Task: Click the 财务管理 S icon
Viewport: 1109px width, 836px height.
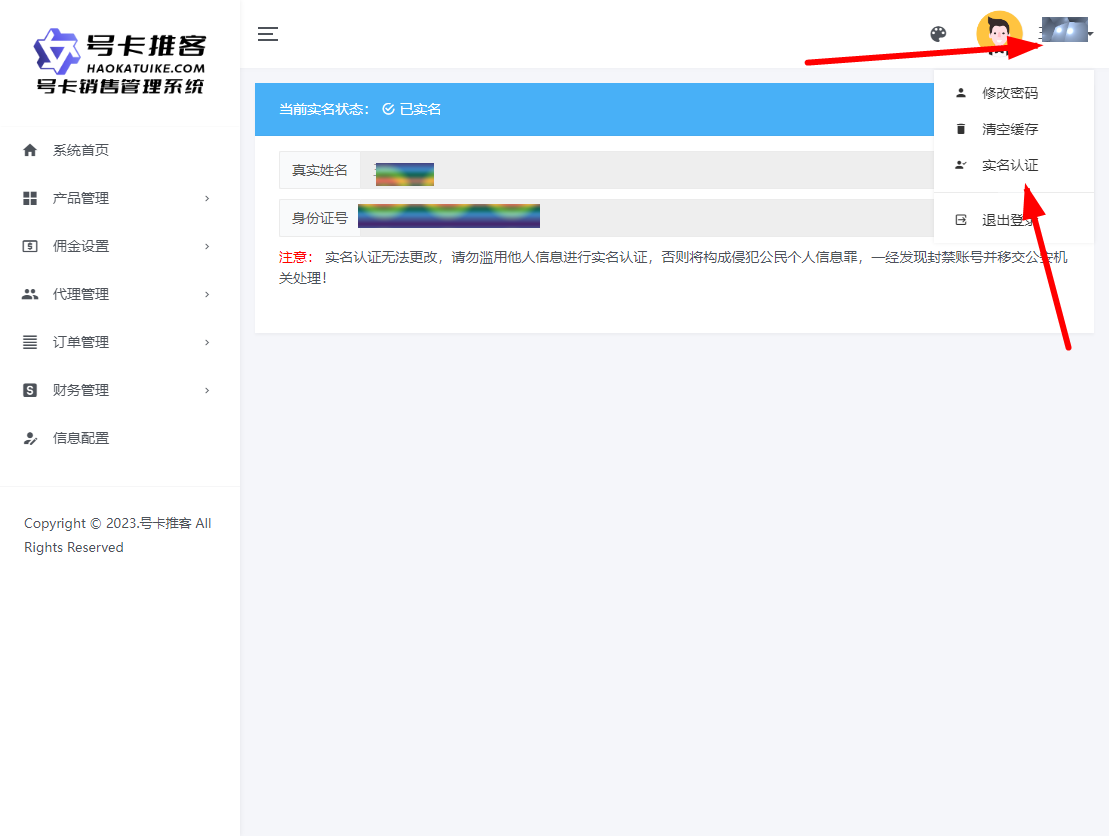Action: (28, 389)
